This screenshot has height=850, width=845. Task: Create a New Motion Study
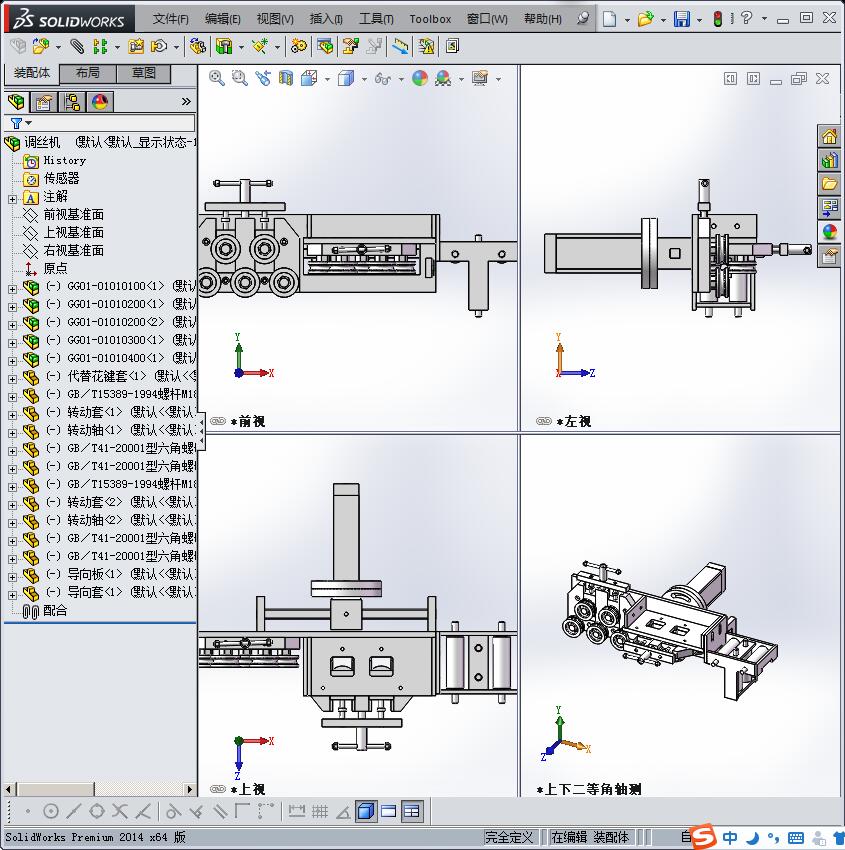[298, 47]
